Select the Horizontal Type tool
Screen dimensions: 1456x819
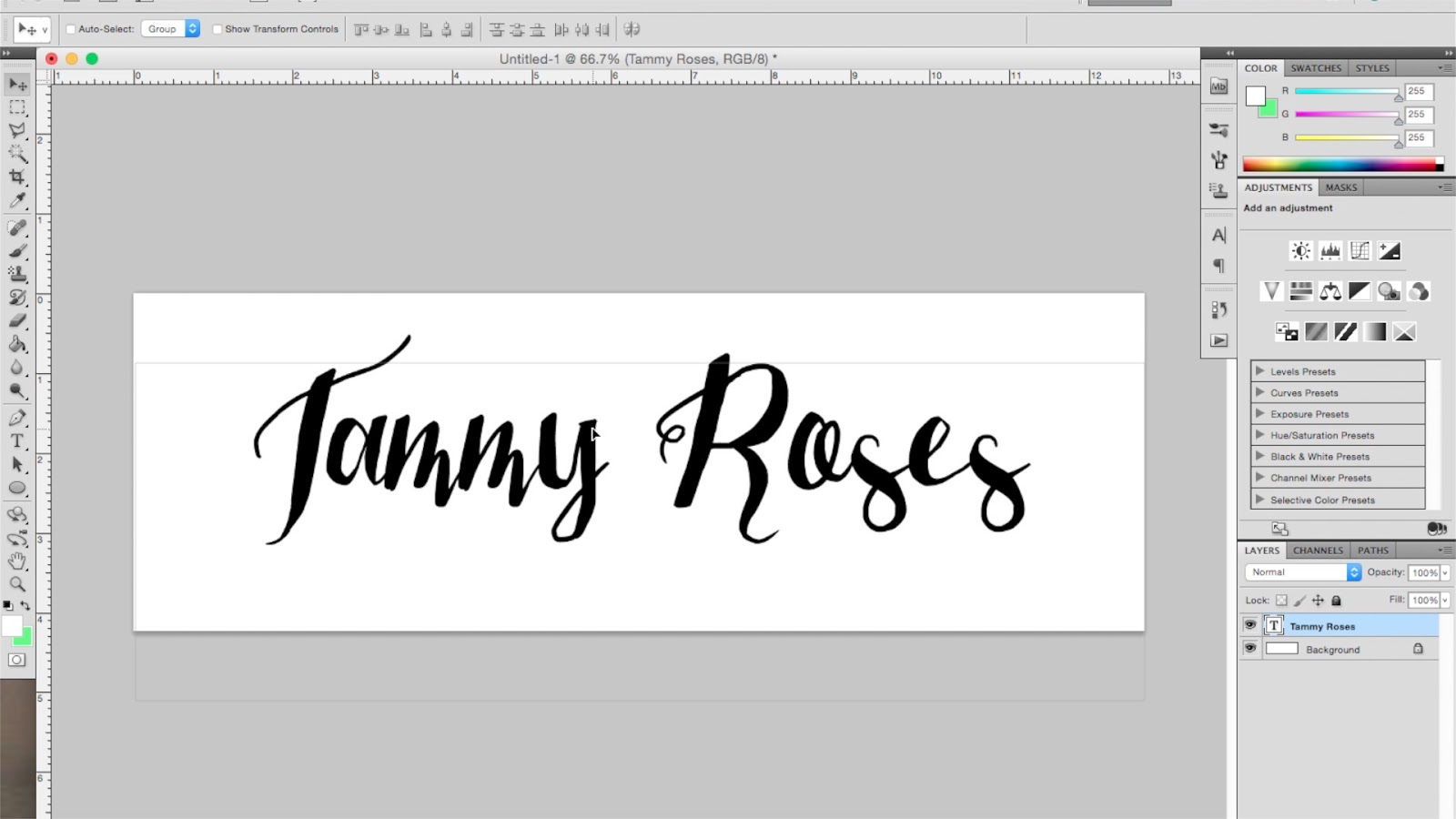coord(17,441)
